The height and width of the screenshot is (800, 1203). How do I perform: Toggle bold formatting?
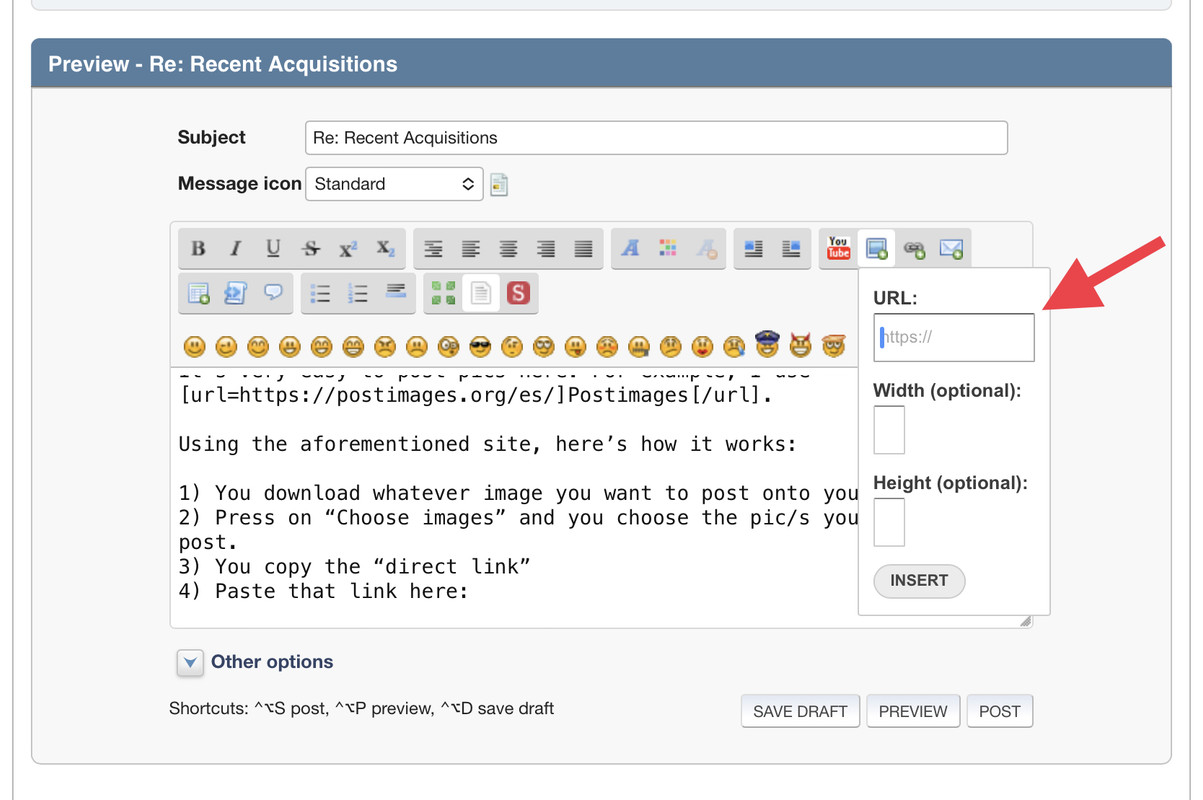click(198, 249)
